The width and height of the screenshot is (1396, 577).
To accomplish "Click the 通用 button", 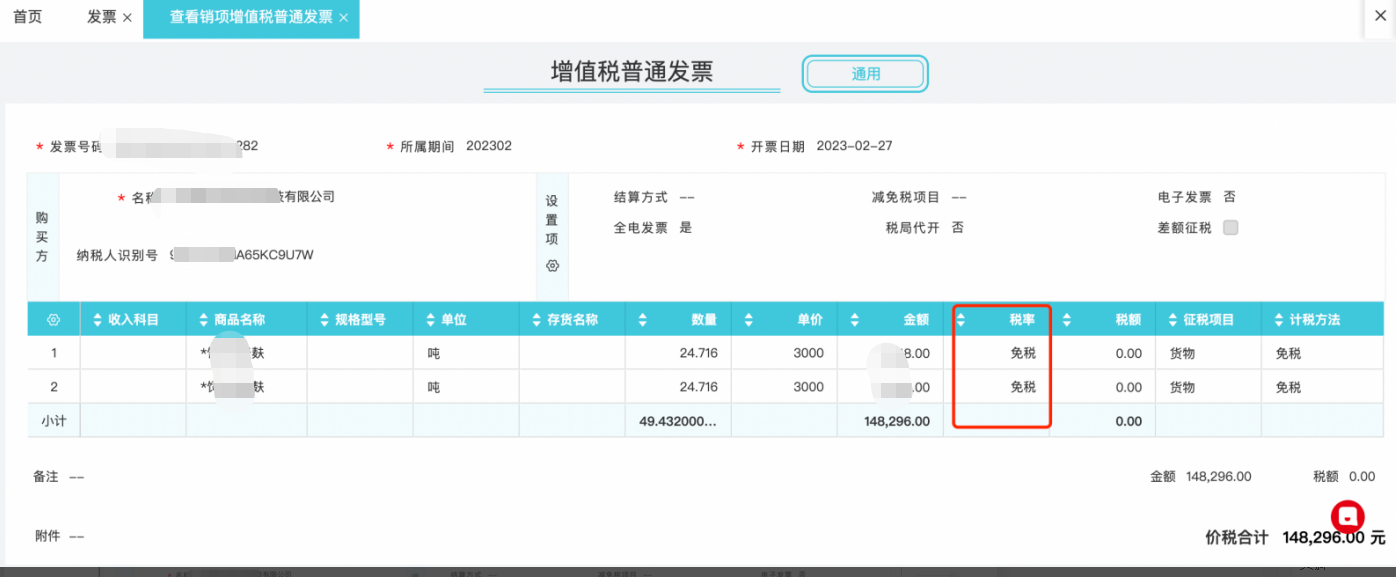I will coord(865,74).
